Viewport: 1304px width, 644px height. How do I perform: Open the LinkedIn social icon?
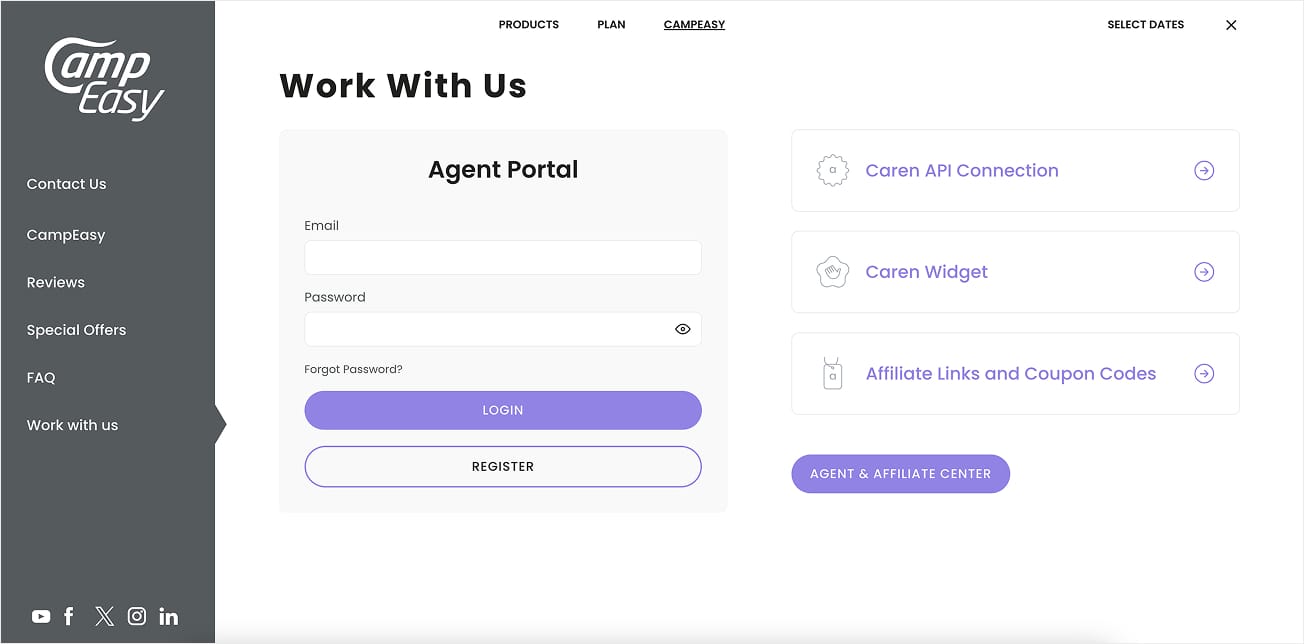(168, 616)
